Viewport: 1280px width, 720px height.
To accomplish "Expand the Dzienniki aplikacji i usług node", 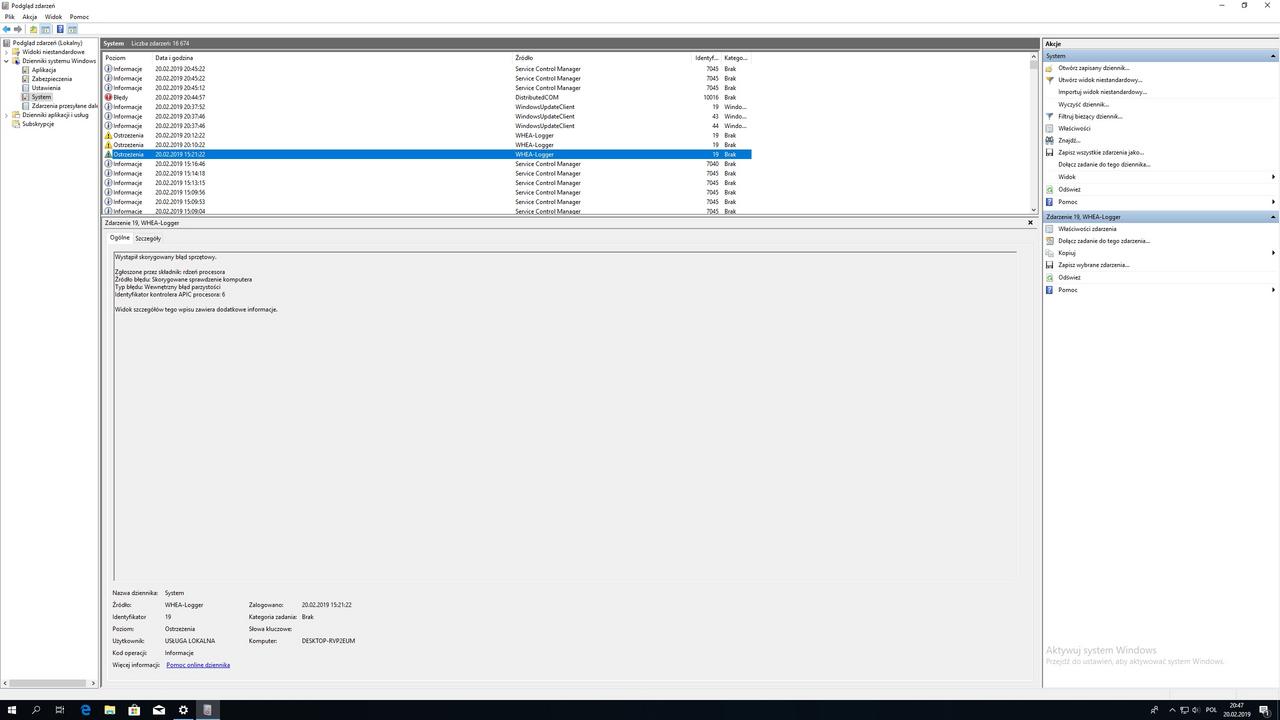I will tap(6, 114).
